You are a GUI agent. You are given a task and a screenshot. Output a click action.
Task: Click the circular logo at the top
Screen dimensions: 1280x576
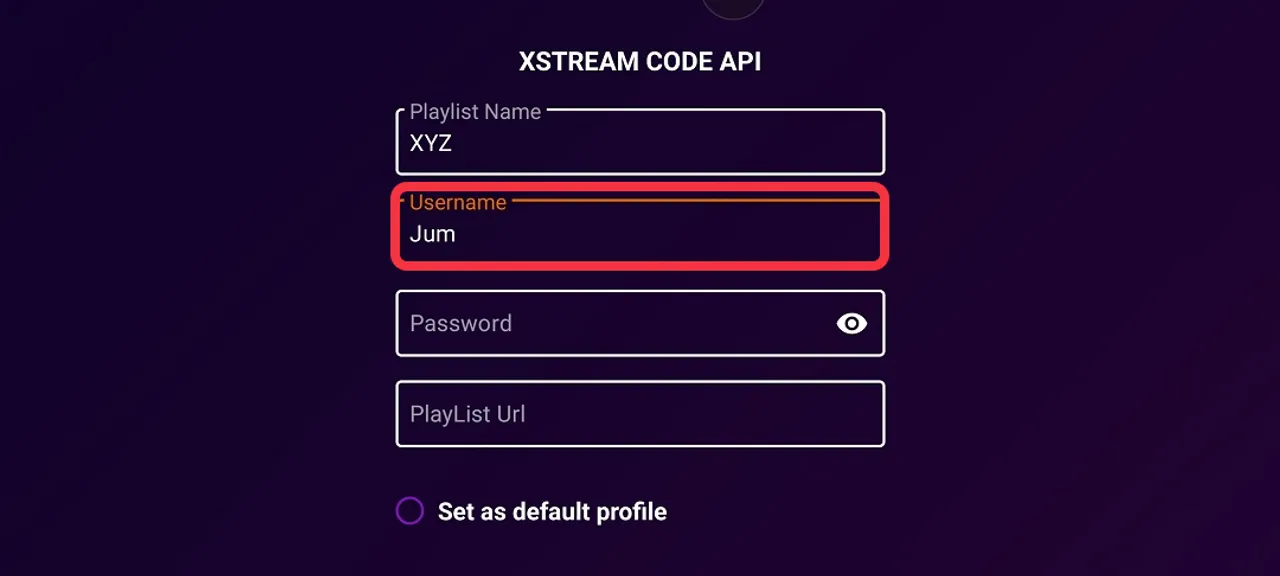click(x=733, y=5)
